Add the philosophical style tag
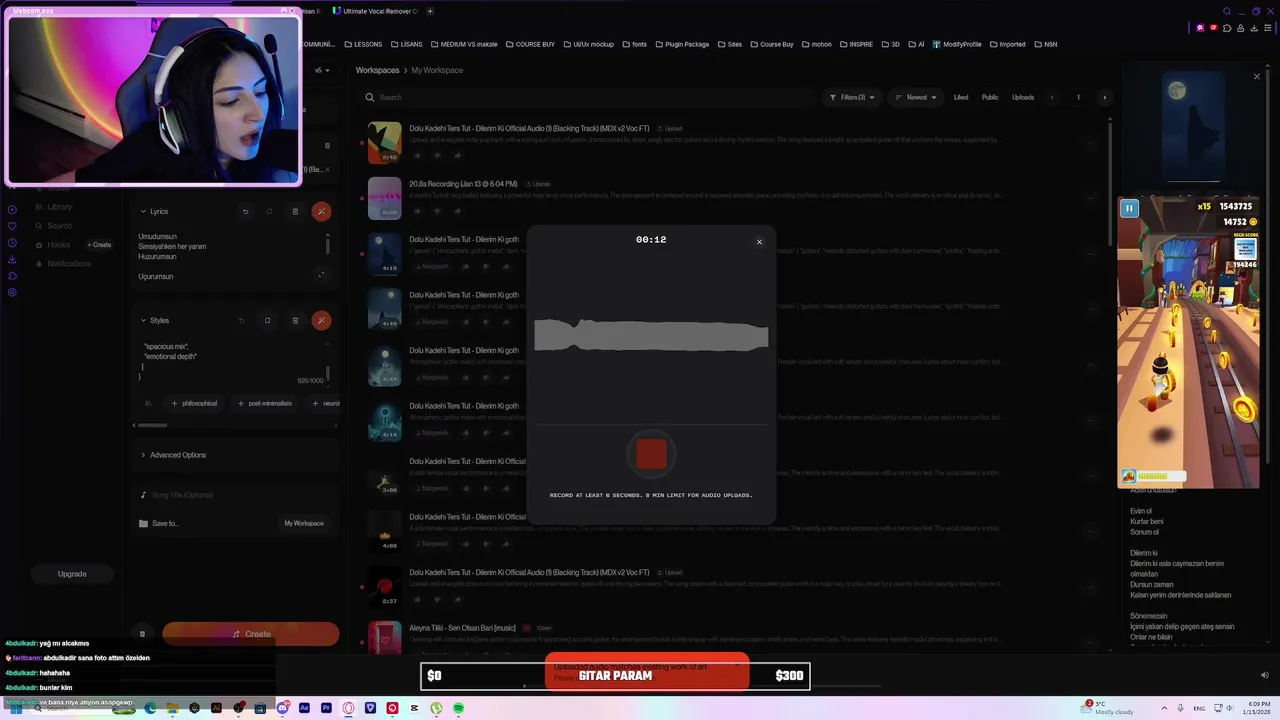The image size is (1280, 720). (194, 404)
